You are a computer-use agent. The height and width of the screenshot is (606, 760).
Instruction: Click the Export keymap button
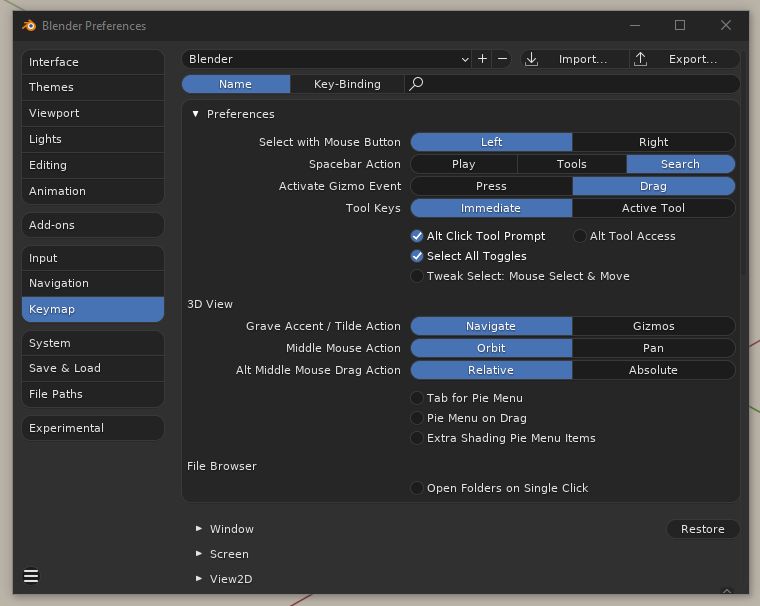pos(684,59)
